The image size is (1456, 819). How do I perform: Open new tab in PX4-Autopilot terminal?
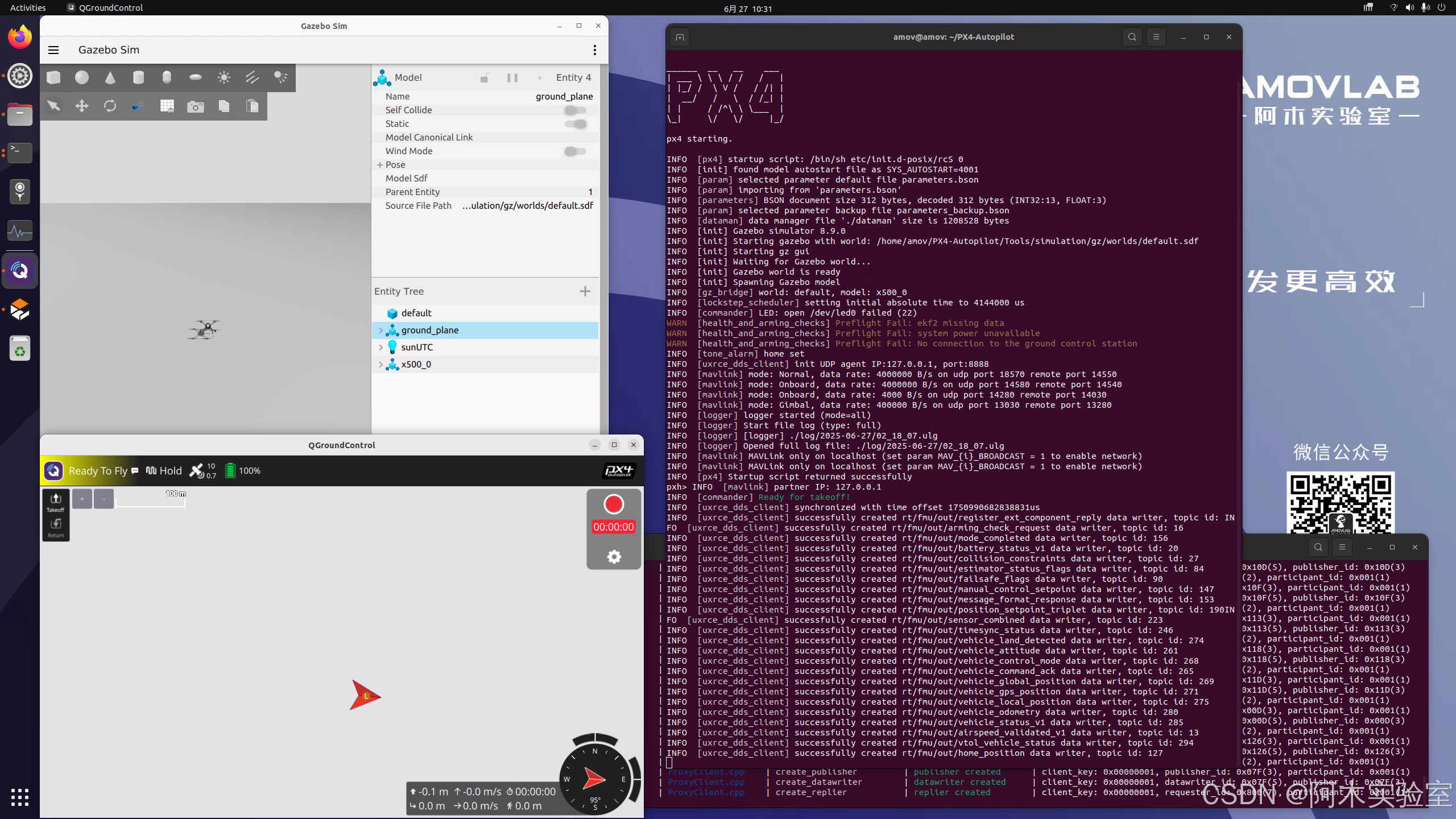[x=680, y=38]
